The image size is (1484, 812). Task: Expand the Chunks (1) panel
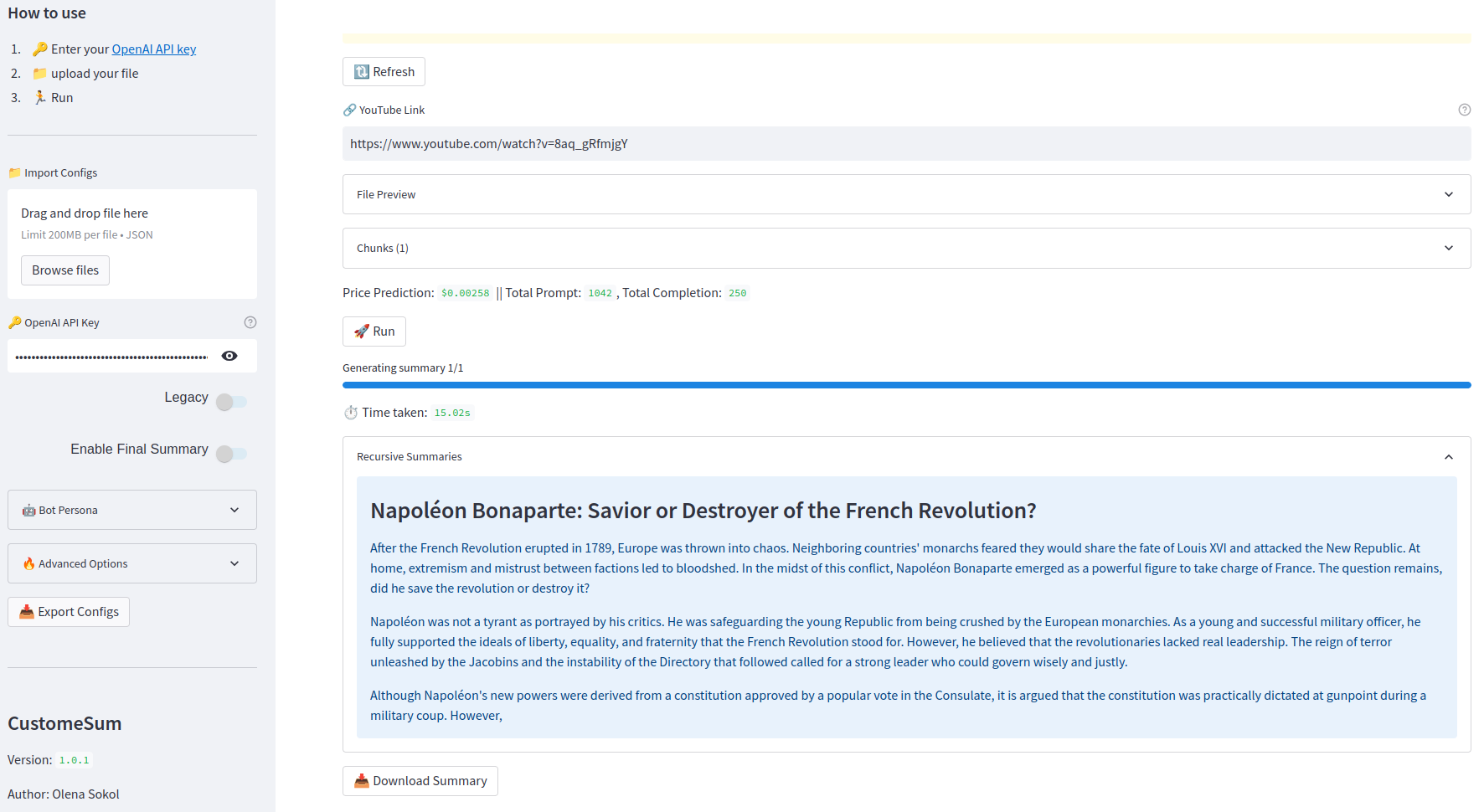[x=1448, y=248]
